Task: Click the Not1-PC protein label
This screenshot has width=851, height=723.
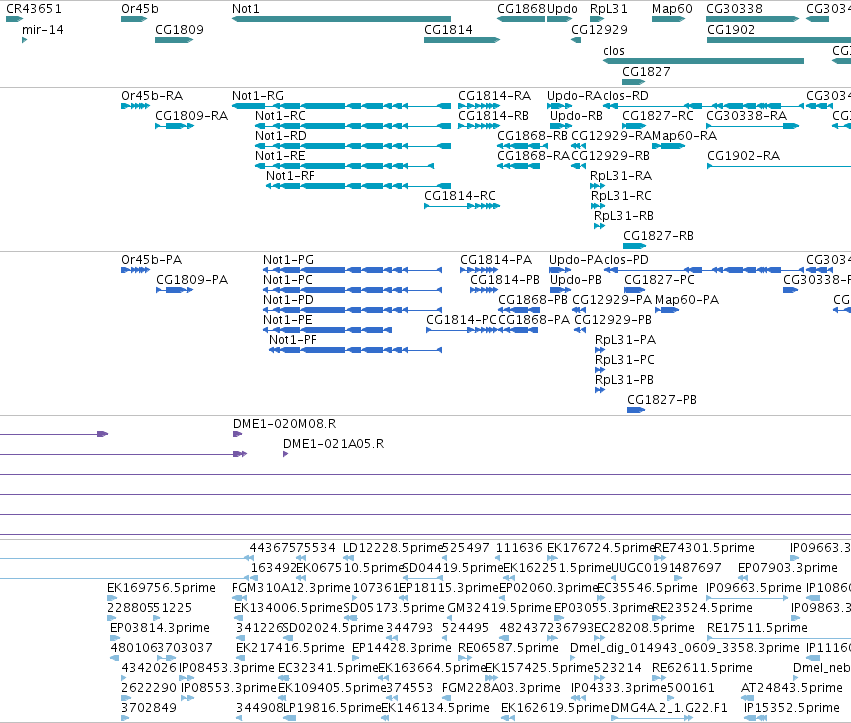Action: pos(288,280)
